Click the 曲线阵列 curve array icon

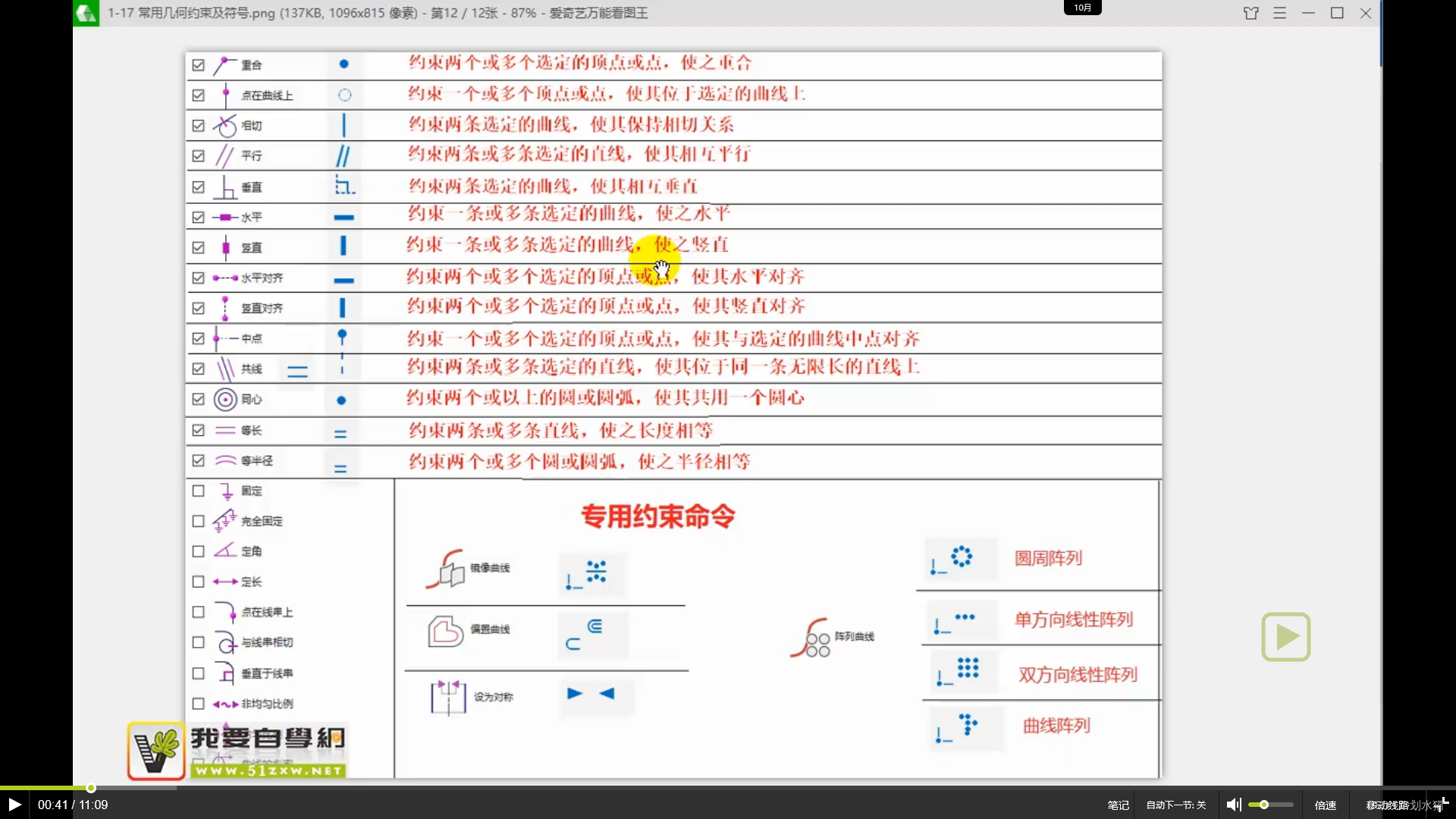click(x=963, y=726)
